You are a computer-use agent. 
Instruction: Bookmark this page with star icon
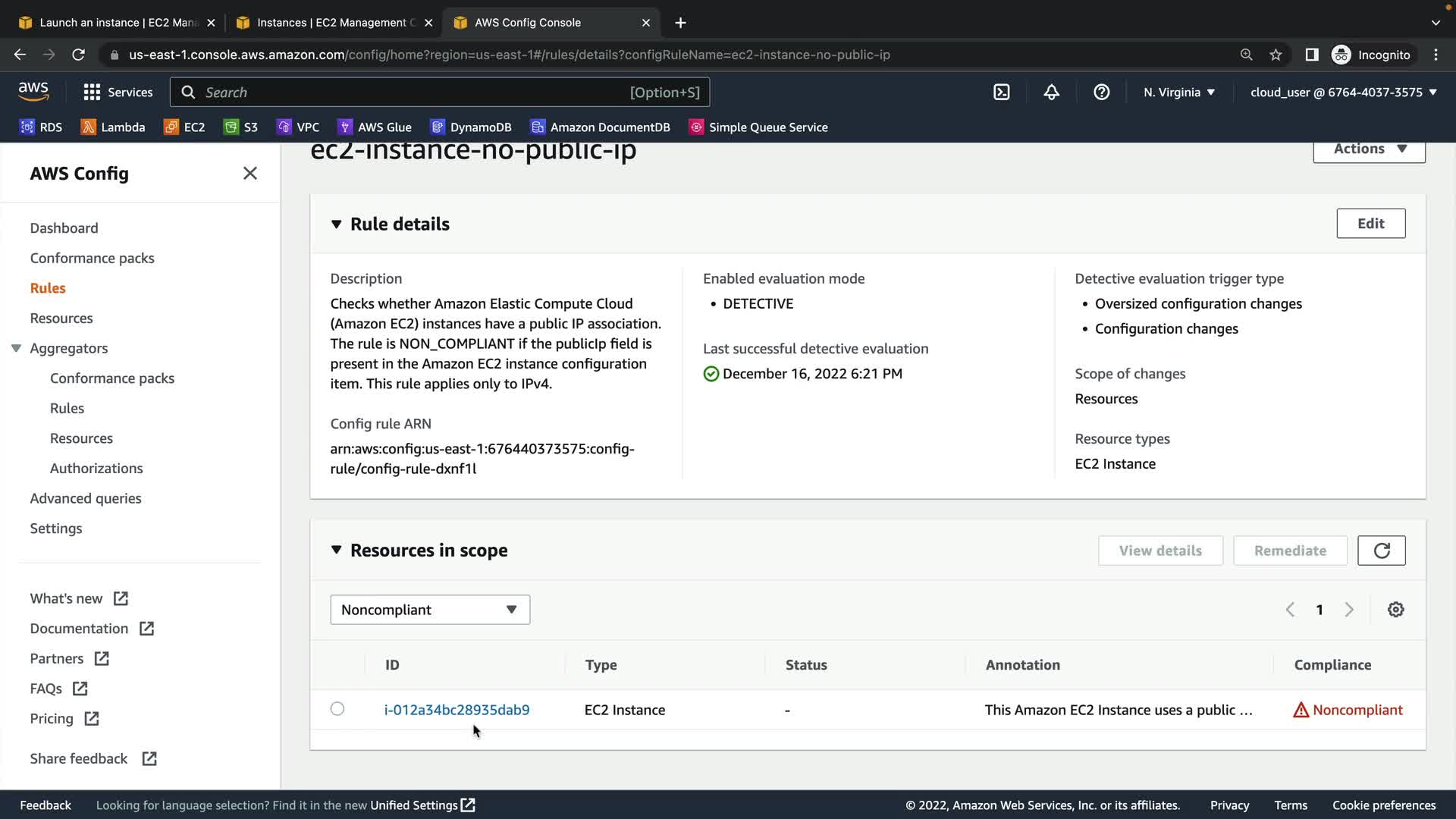1276,55
